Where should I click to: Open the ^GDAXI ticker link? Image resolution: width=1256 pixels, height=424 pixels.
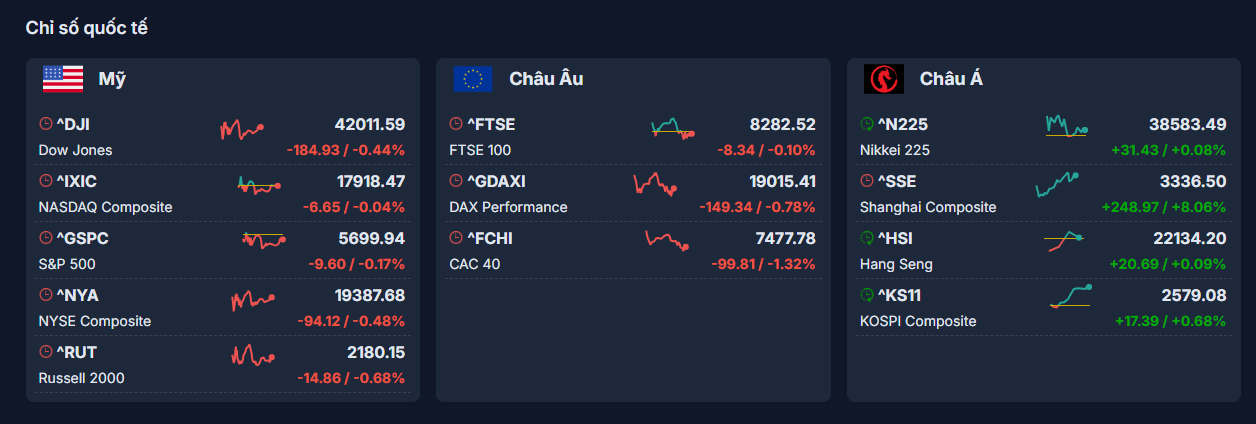point(496,181)
